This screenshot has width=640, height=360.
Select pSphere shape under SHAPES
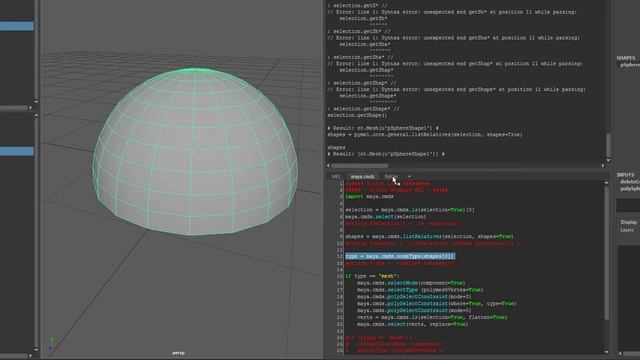click(630, 65)
